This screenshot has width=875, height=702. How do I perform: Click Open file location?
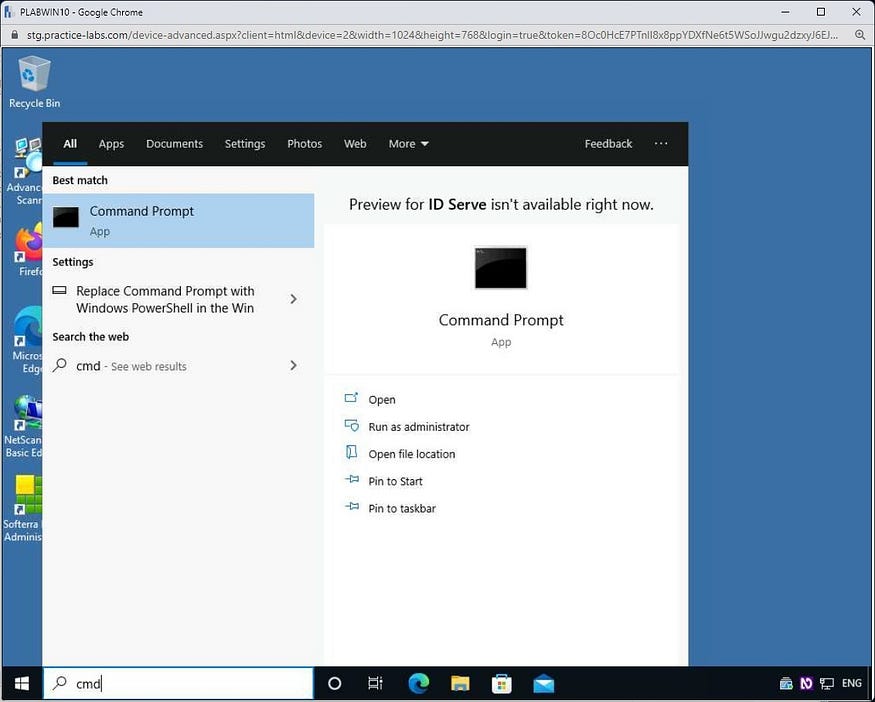(412, 454)
